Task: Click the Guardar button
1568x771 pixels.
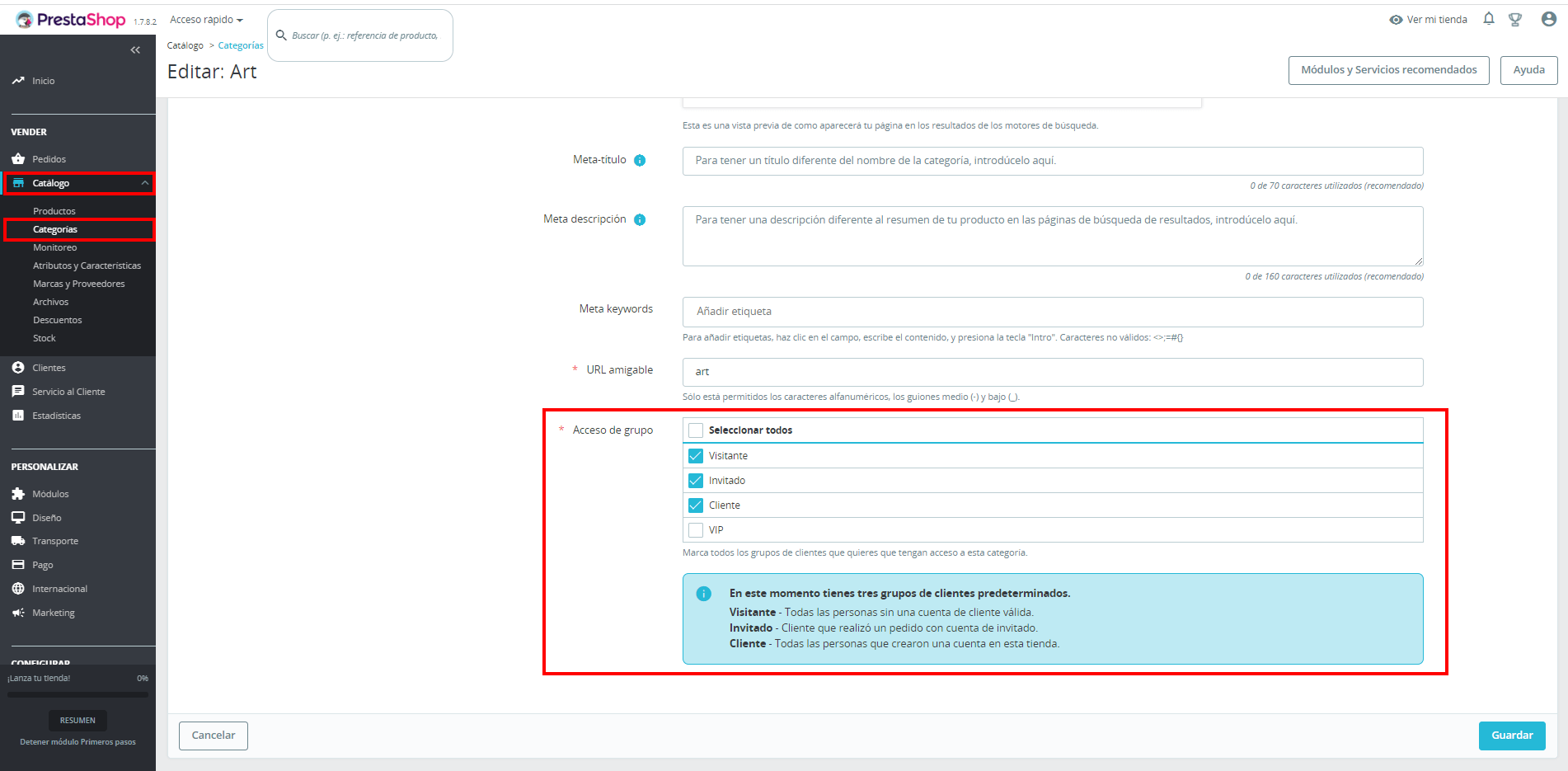Action: [x=1512, y=736]
